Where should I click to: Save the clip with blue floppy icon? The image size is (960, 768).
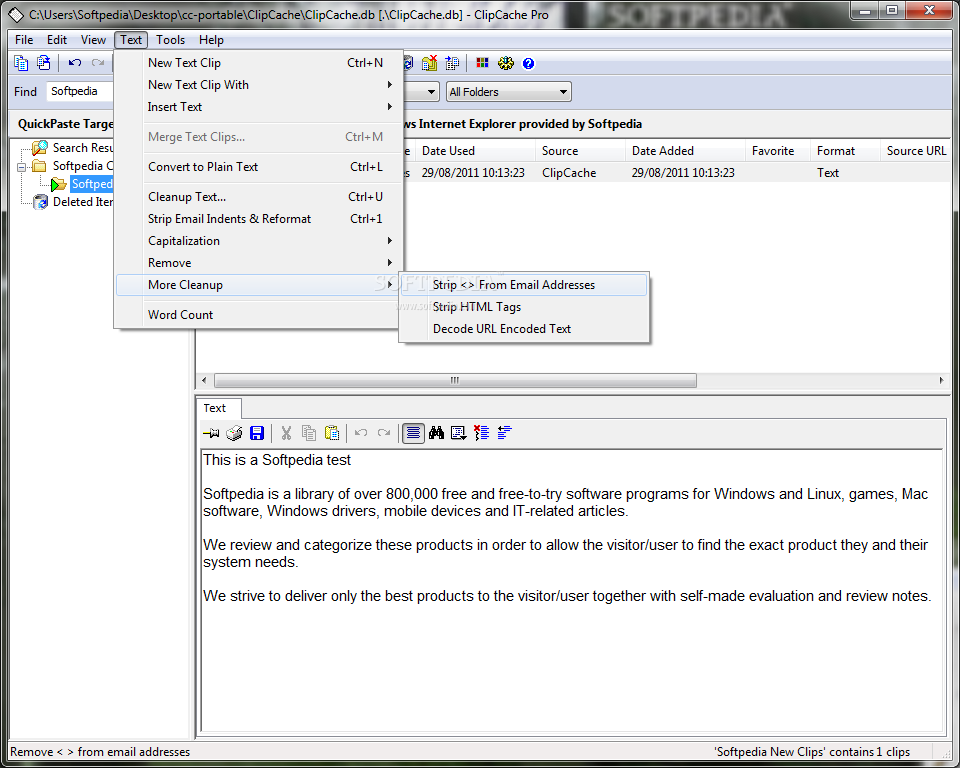[257, 433]
